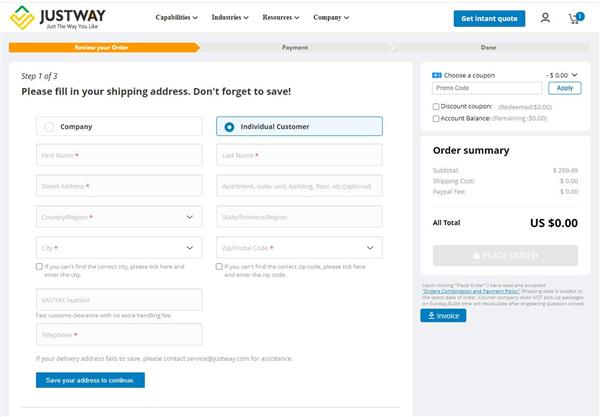Expand the Zip/Postal Code dropdown
This screenshot has height=417, width=600.
(370, 247)
